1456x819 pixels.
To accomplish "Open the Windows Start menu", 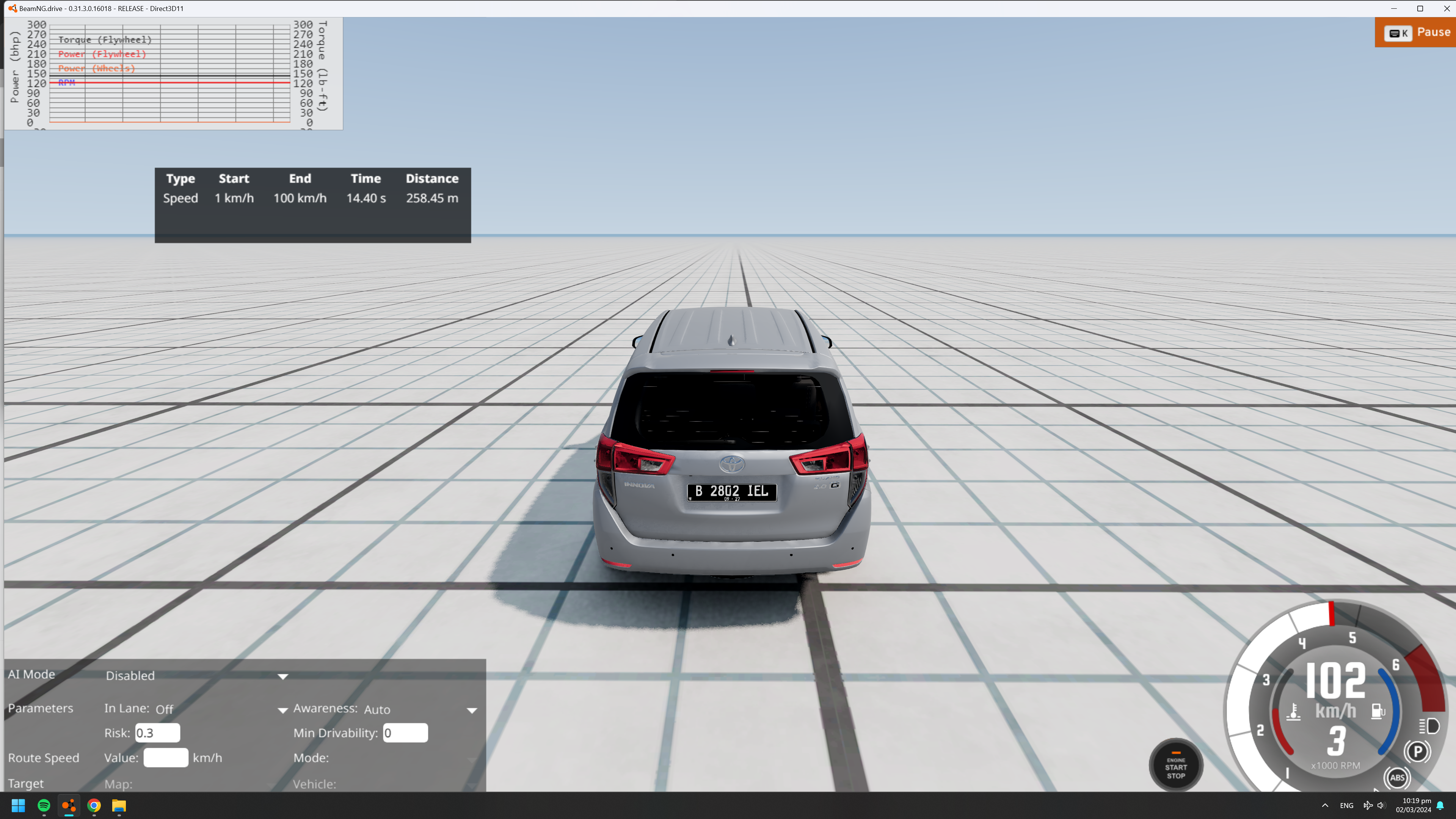I will point(18,805).
